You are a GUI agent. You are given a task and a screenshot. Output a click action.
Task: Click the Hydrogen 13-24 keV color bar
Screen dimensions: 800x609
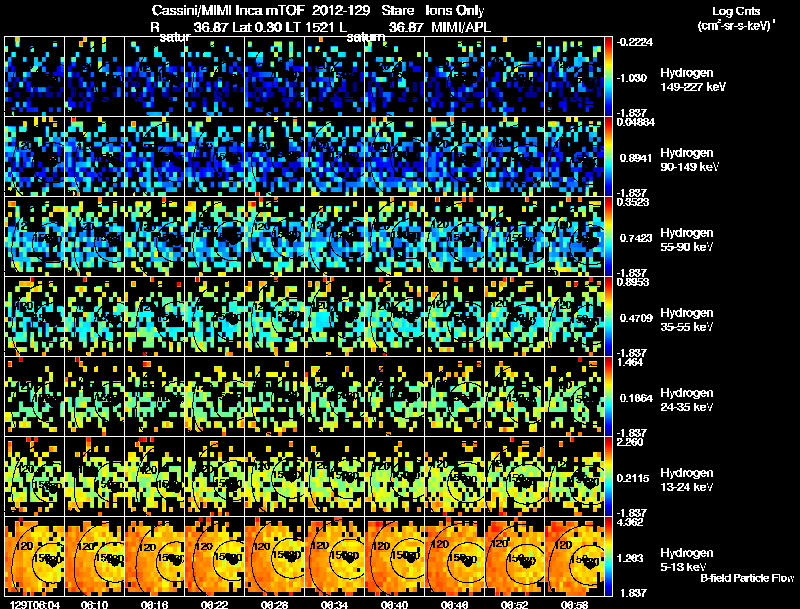tap(608, 476)
